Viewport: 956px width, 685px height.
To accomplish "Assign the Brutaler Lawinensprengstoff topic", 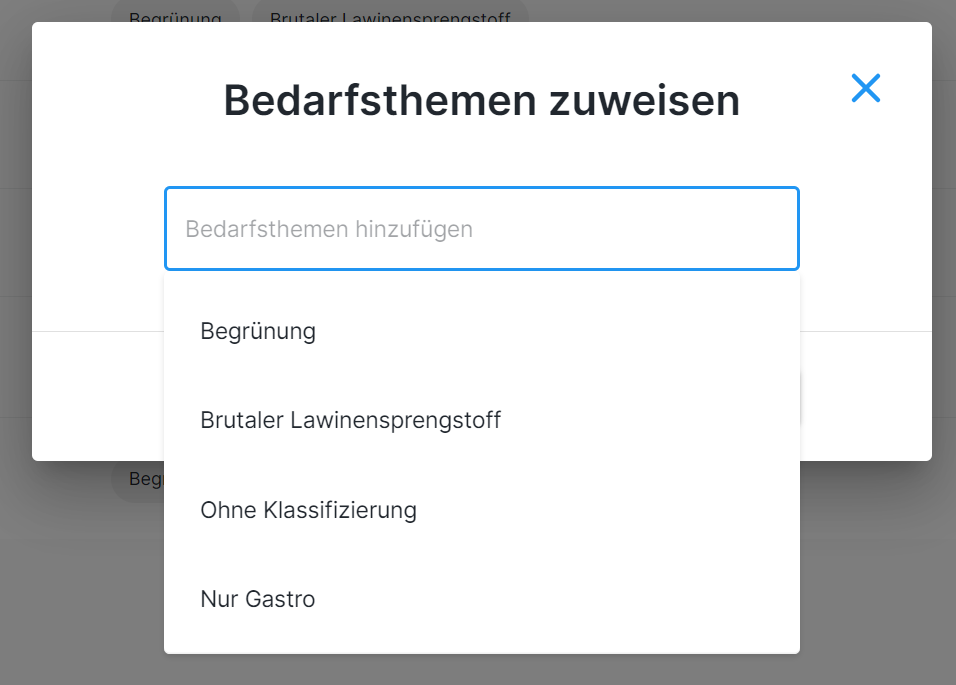I will pyautogui.click(x=350, y=420).
